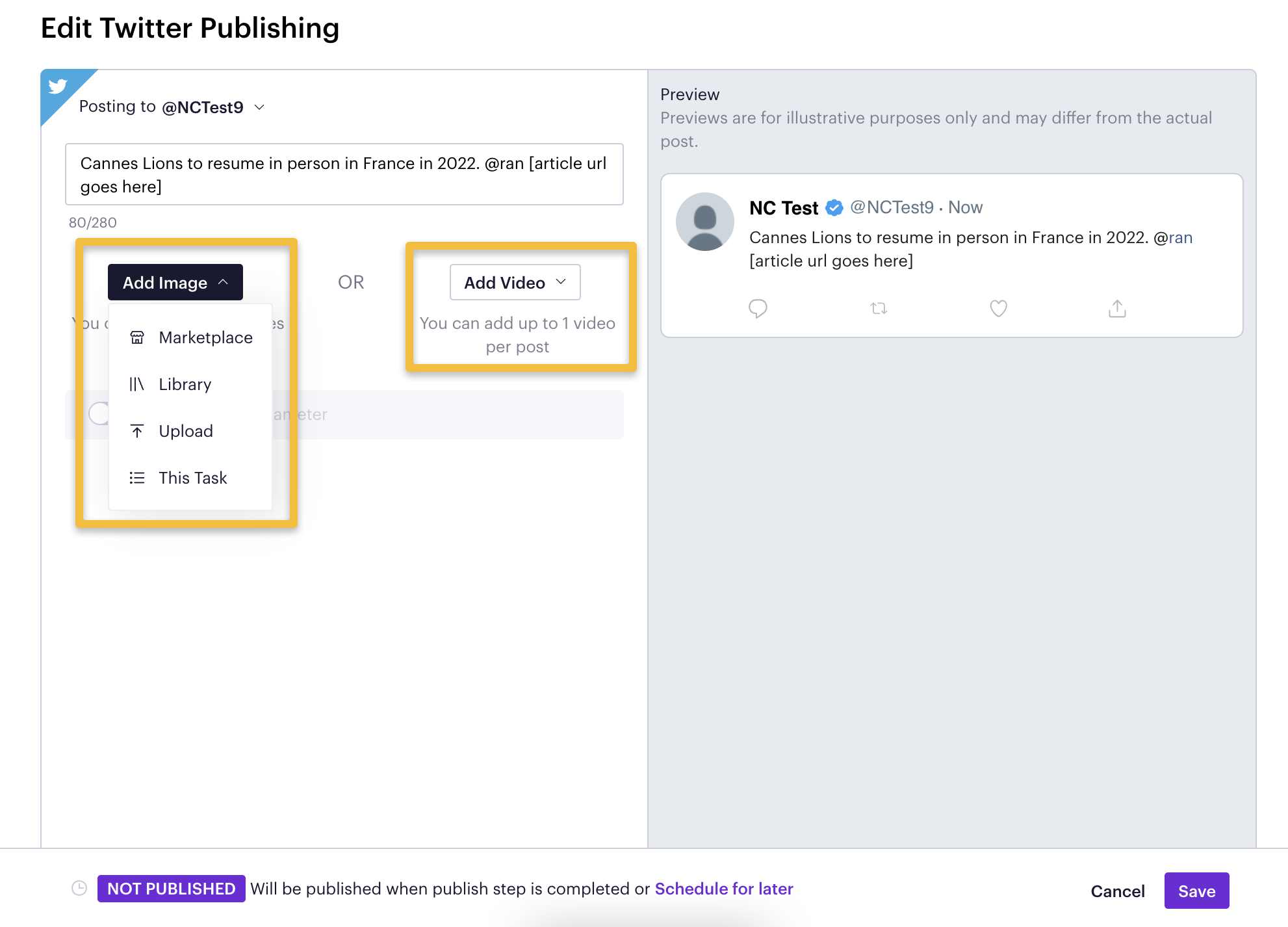The height and width of the screenshot is (927, 1288).
Task: Select the Upload arrow icon
Action: (x=137, y=431)
